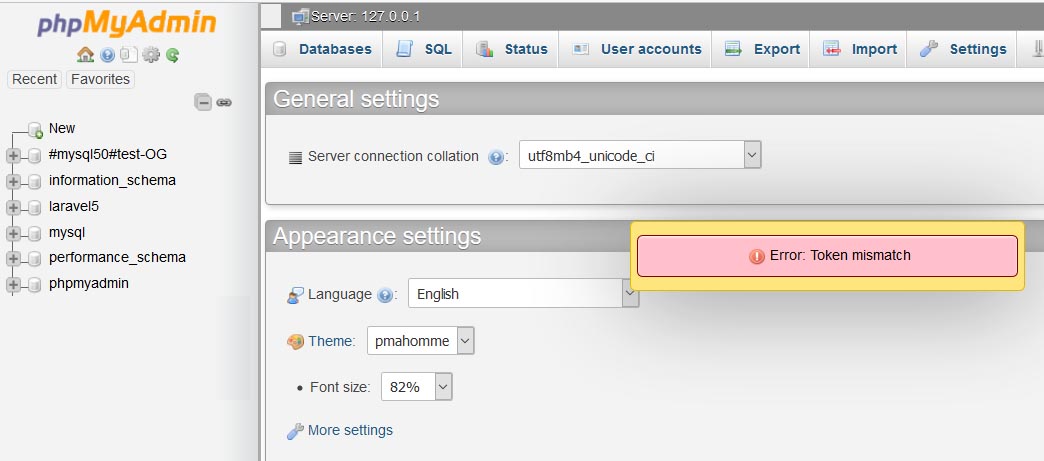Open Server connection collation dropdown

click(640, 155)
